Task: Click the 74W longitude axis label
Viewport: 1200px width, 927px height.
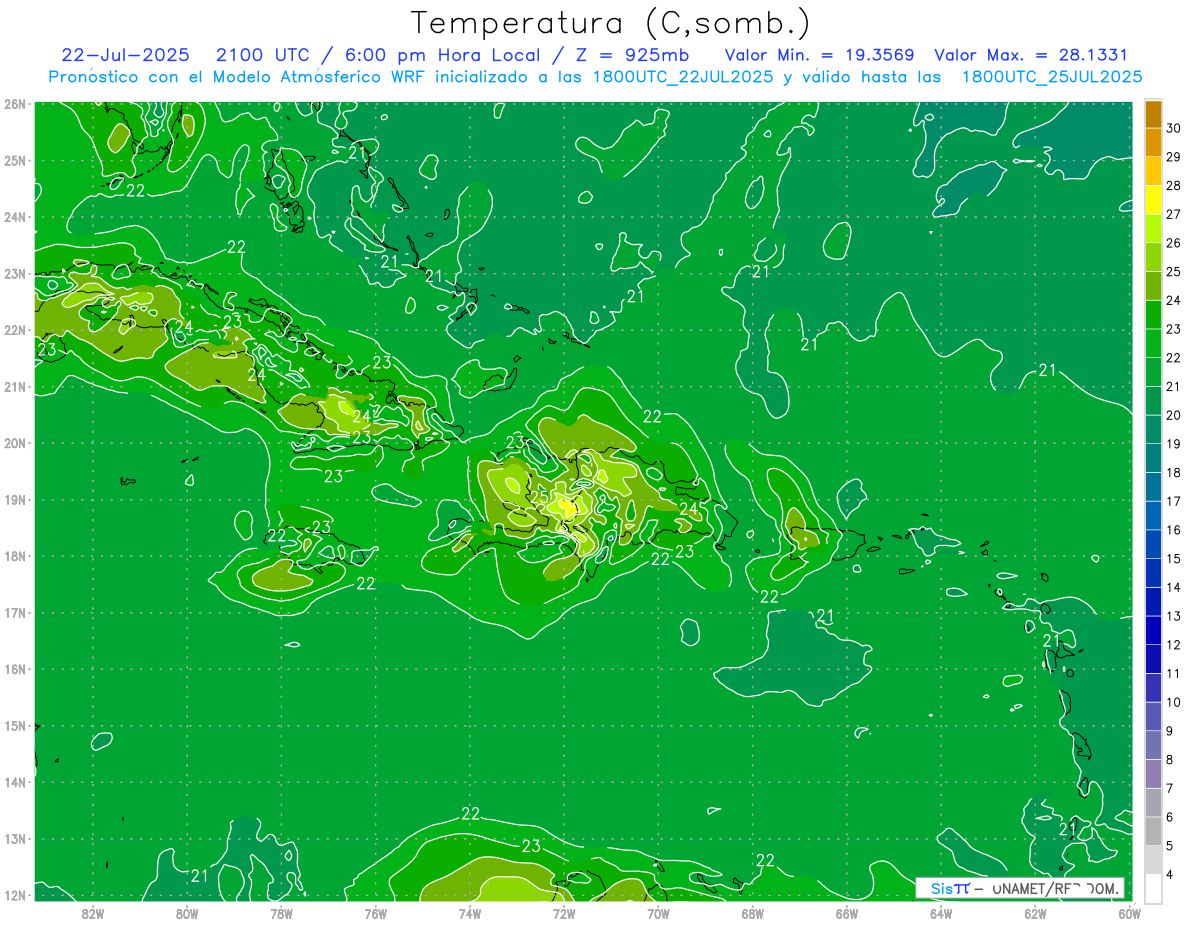Action: click(470, 913)
